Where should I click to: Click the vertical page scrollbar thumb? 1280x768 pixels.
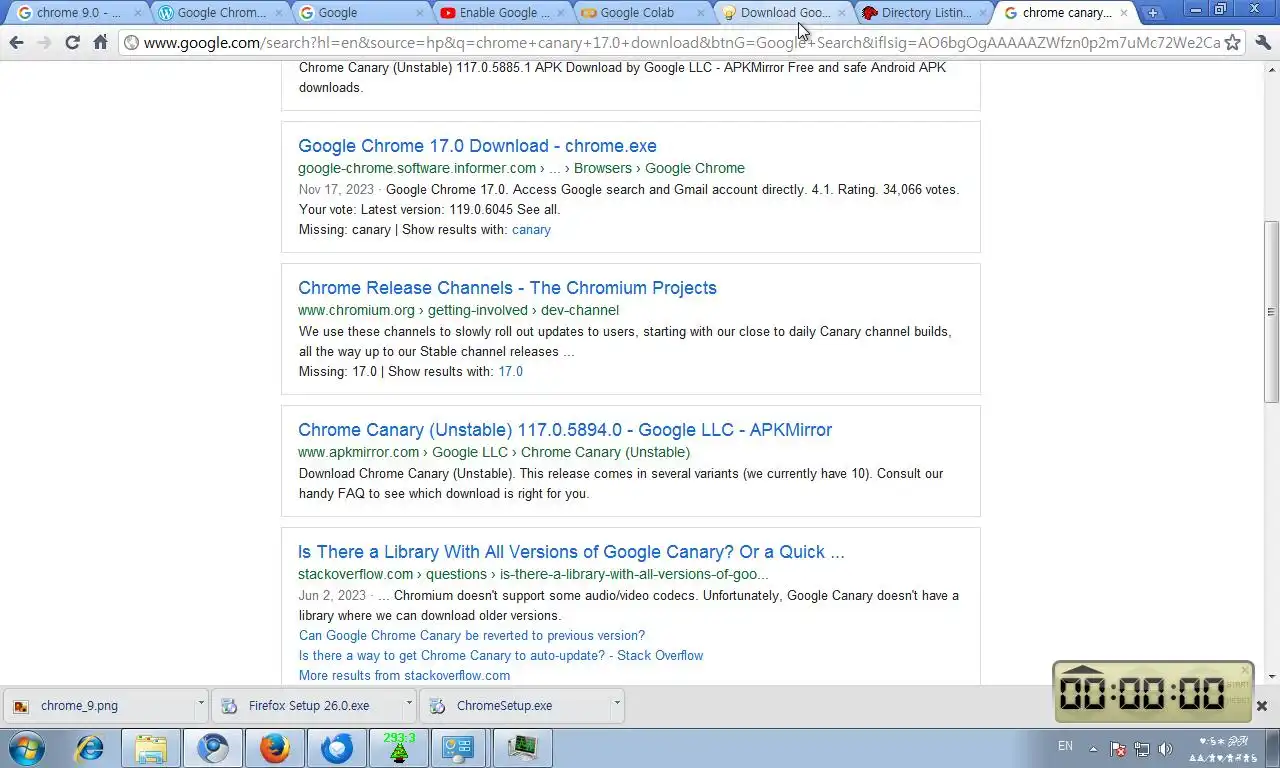pos(1271,312)
